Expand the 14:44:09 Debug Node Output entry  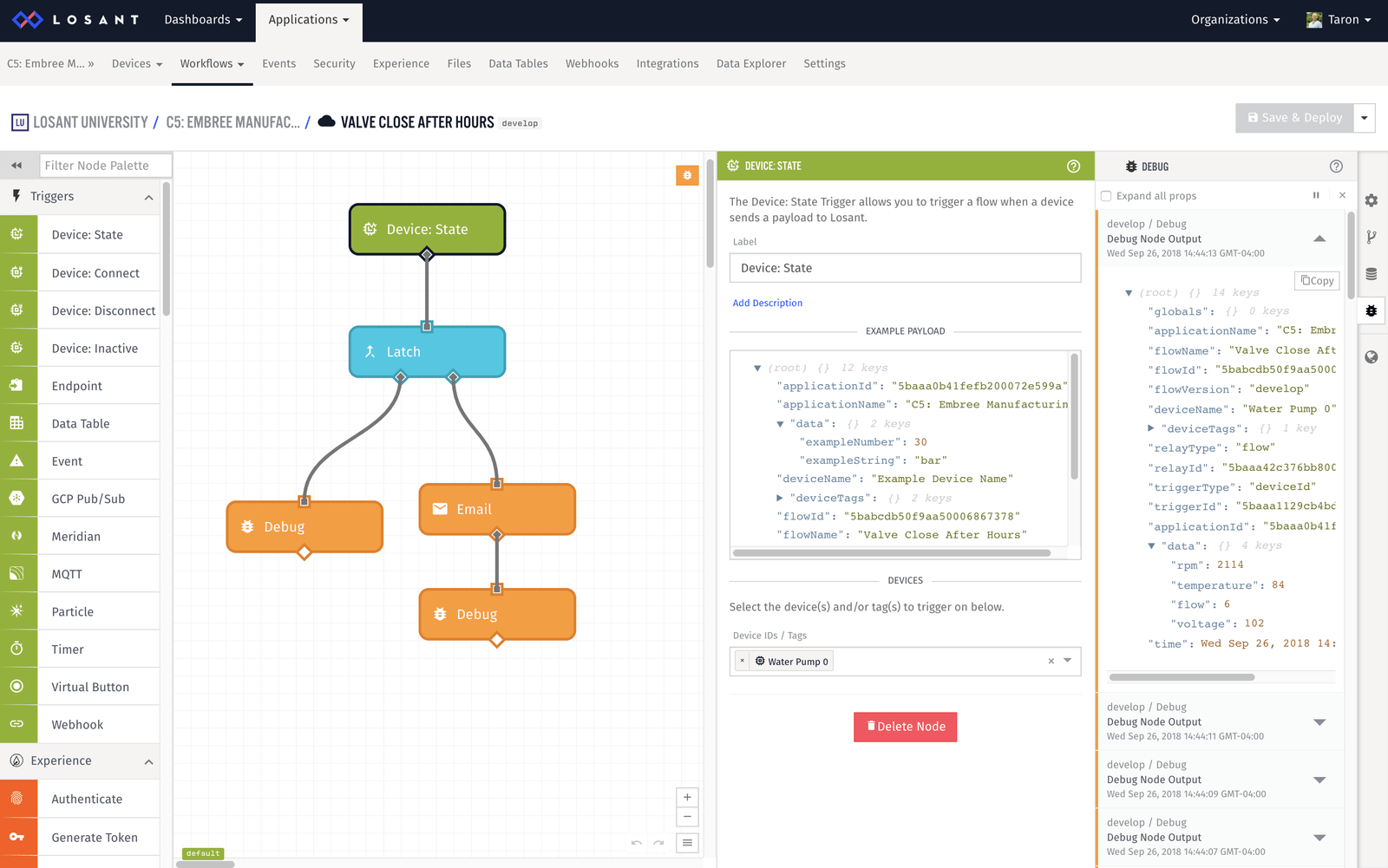pos(1319,780)
